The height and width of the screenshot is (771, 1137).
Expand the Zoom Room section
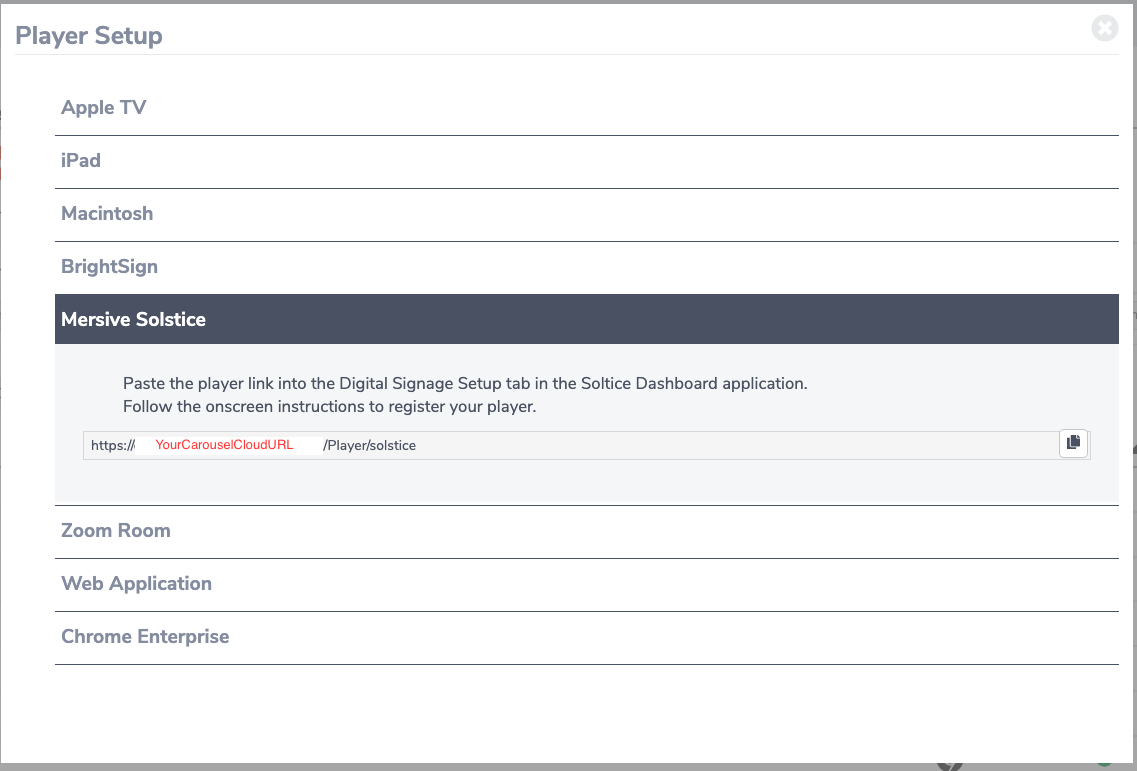(x=587, y=531)
